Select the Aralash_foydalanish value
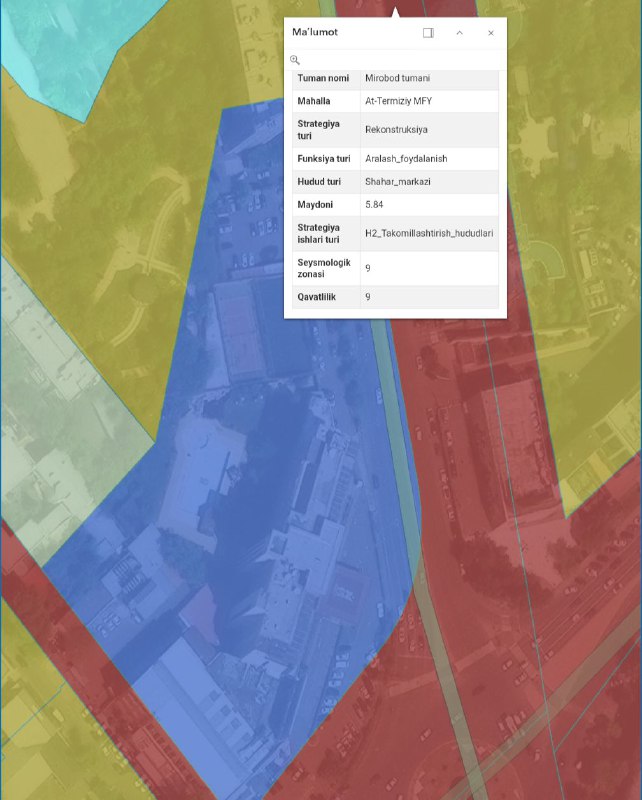Viewport: 642px width, 800px height. [406, 159]
